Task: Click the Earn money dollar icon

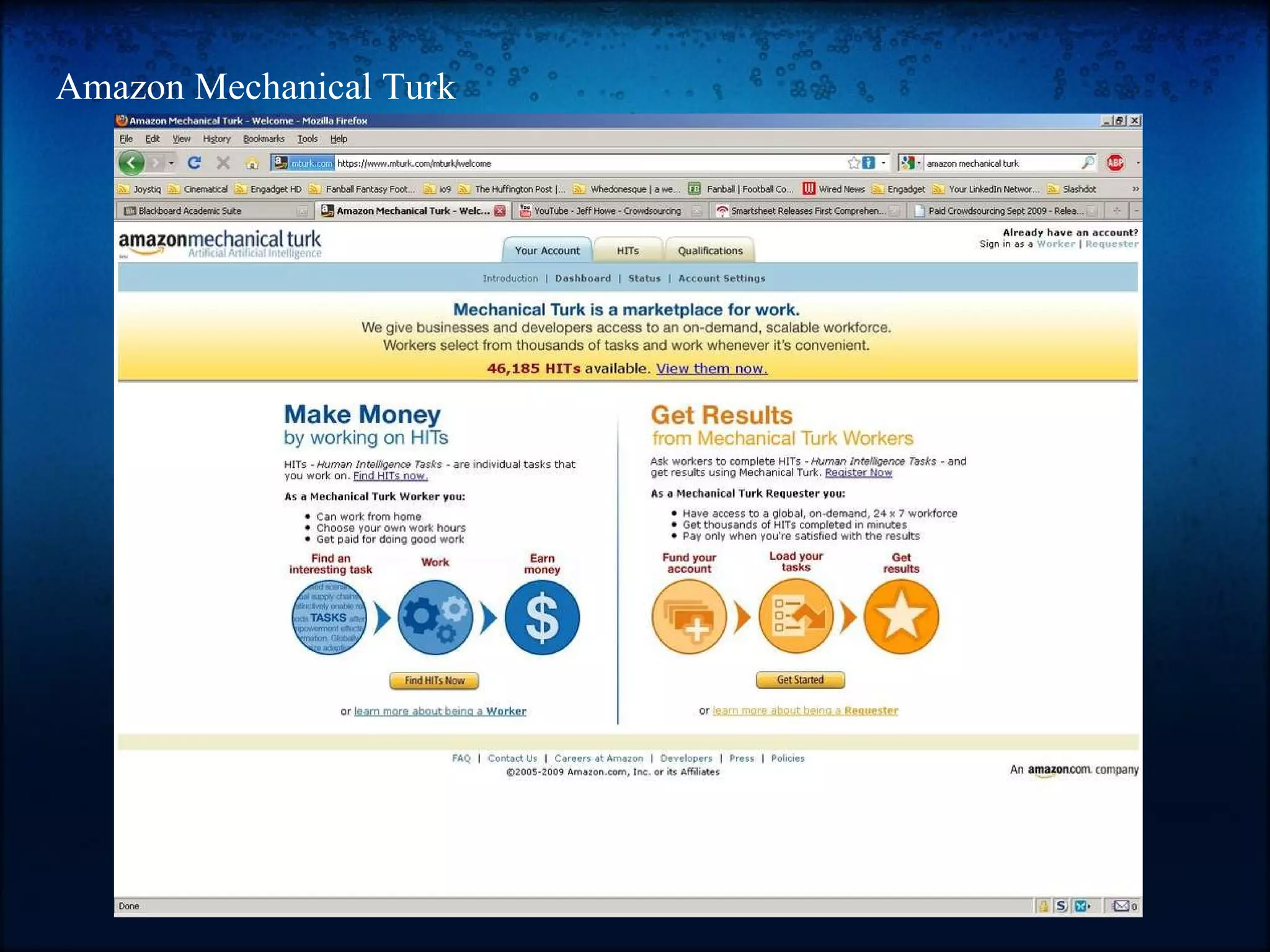Action: point(542,617)
